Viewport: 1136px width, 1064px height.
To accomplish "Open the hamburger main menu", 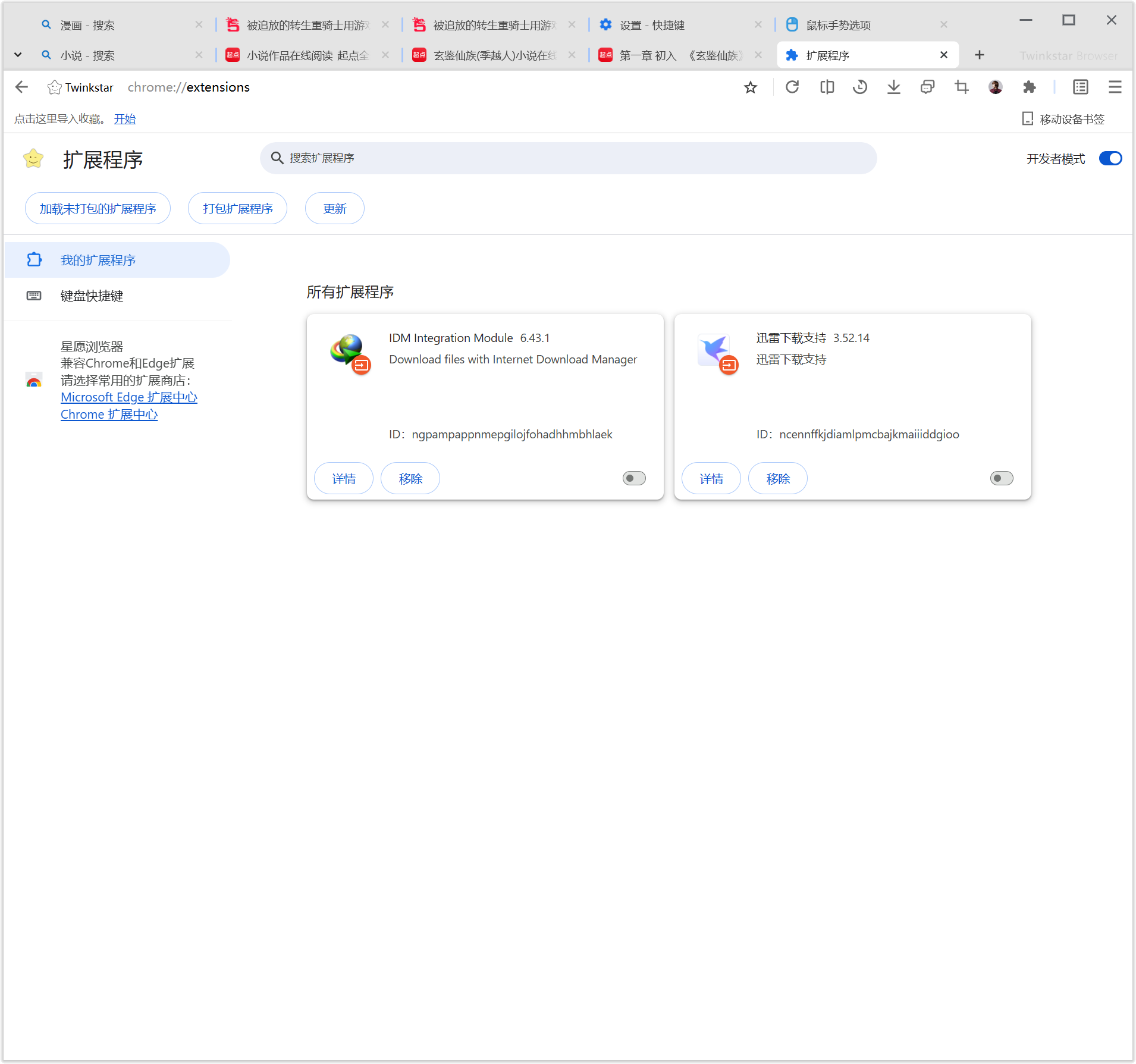I will (x=1115, y=87).
